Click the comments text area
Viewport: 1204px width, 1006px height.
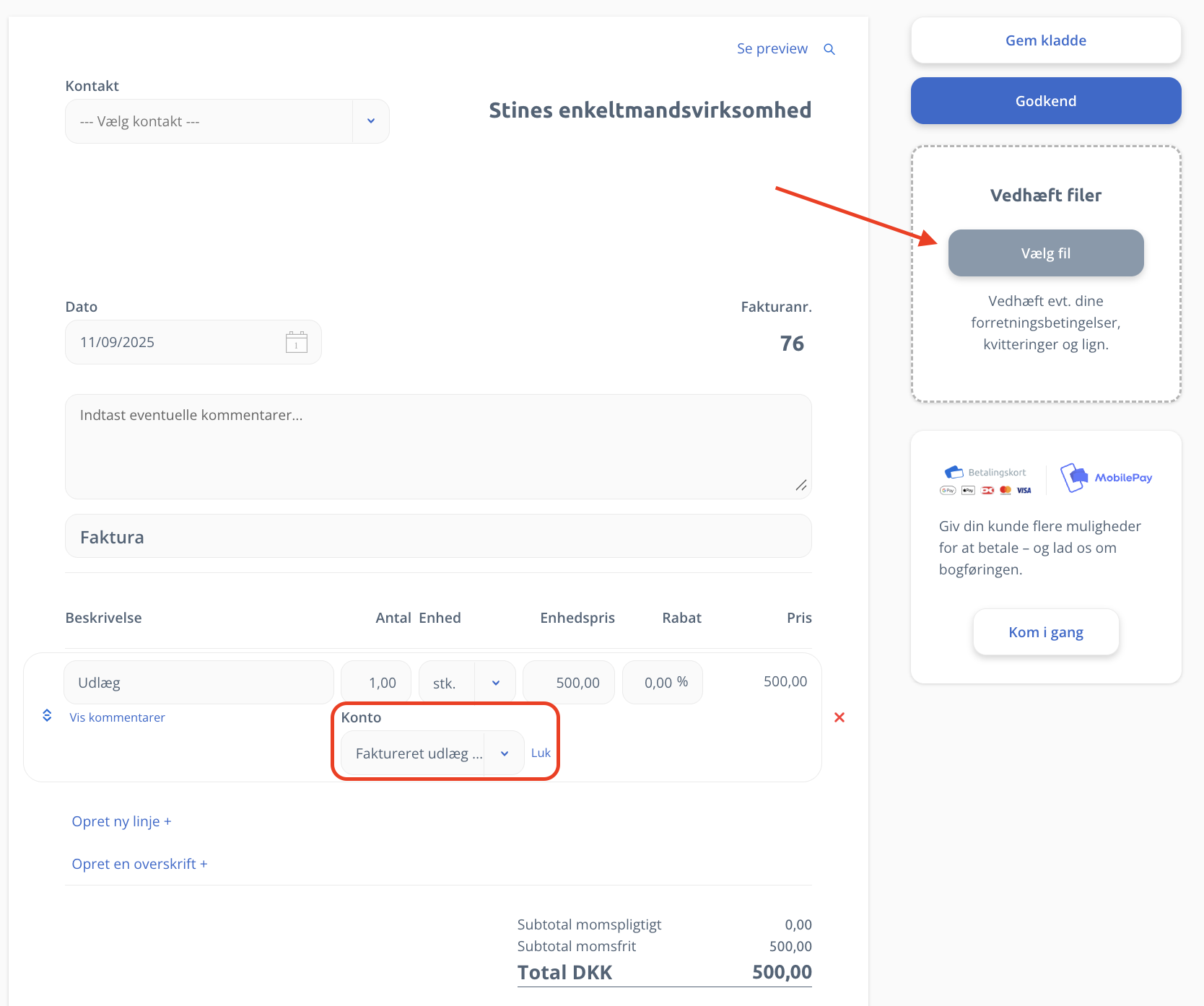(438, 447)
